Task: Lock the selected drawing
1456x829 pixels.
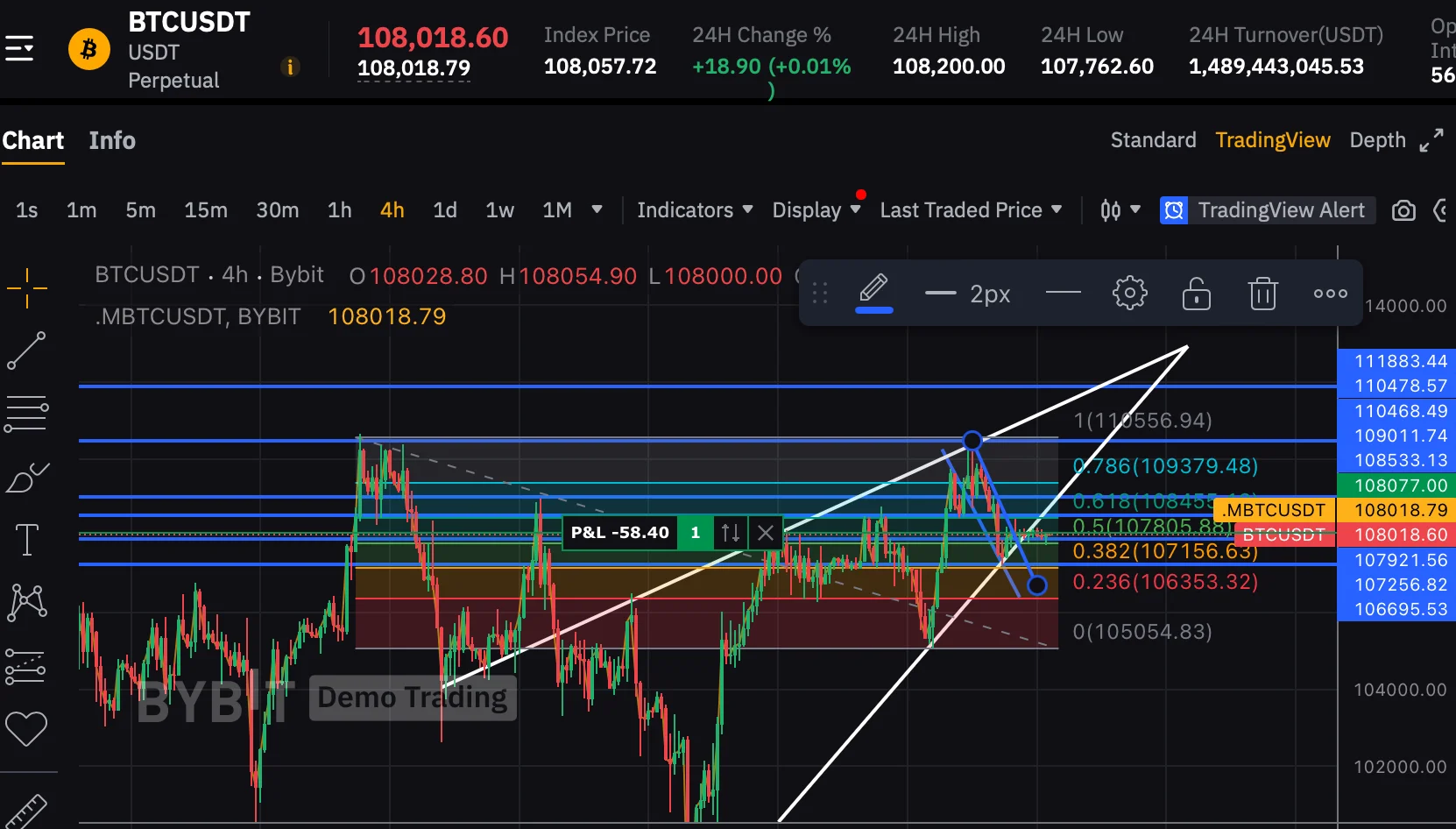Action: [1196, 293]
